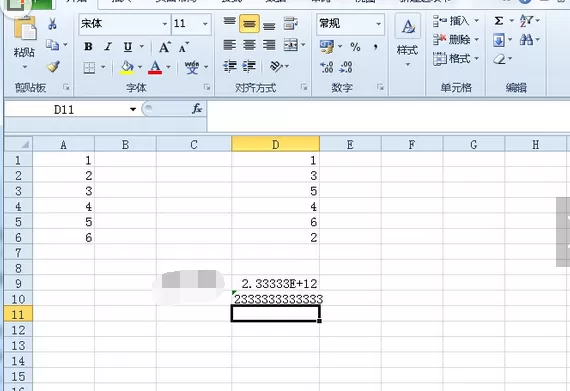Viewport: 570px width, 391px height.
Task: Apply yellow fill color bucket
Action: coord(127,68)
